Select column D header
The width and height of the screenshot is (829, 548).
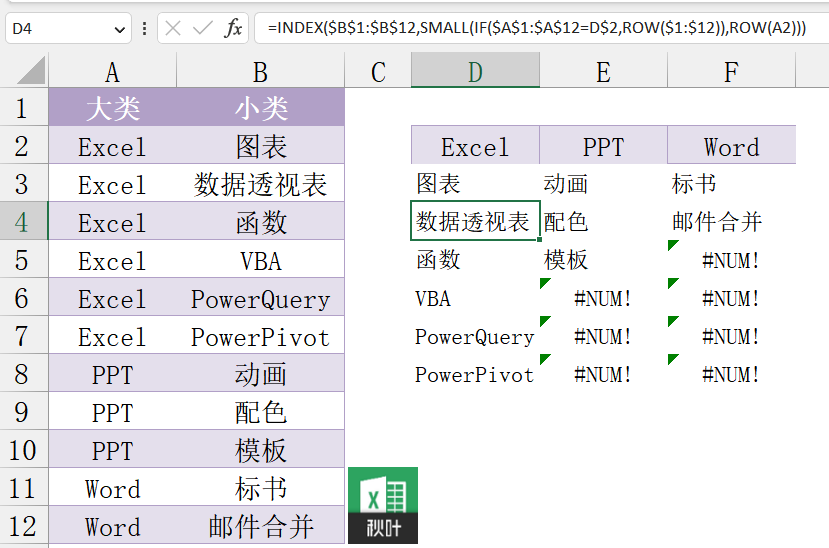pos(475,71)
